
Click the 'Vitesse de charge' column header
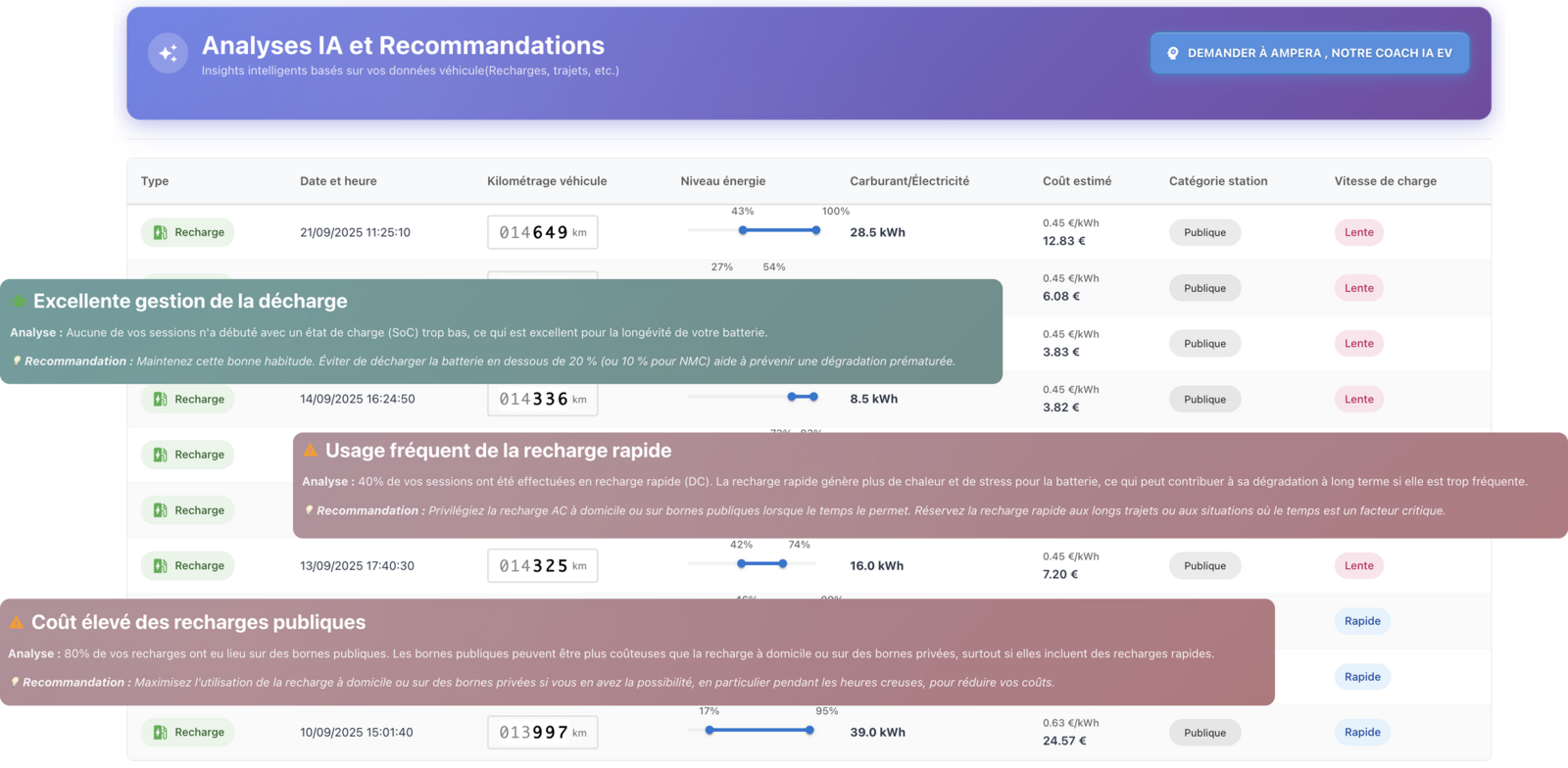click(1385, 181)
